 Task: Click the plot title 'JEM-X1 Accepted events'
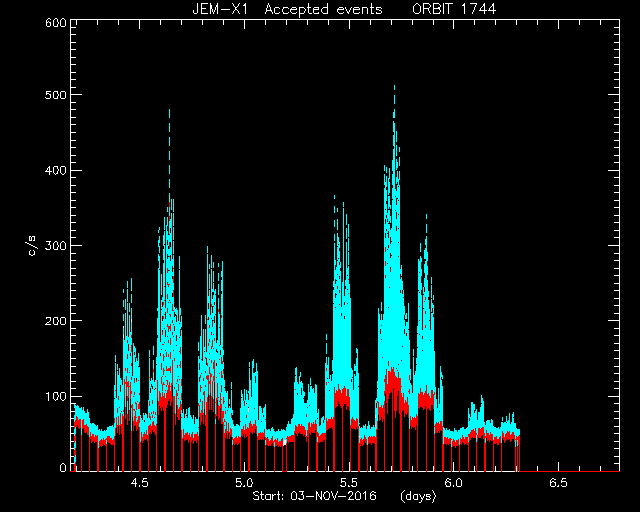pyautogui.click(x=287, y=9)
